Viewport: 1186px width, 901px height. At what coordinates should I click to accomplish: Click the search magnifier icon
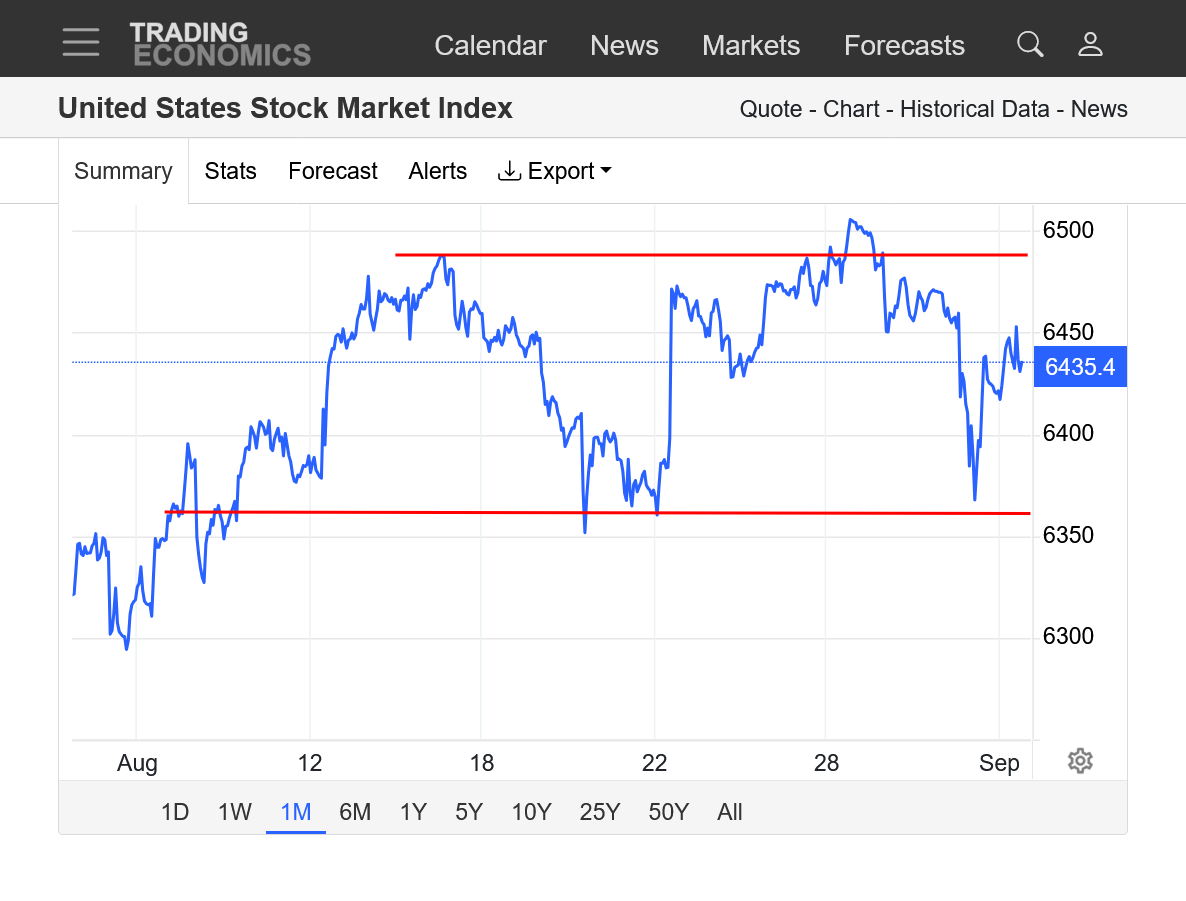(x=1030, y=44)
